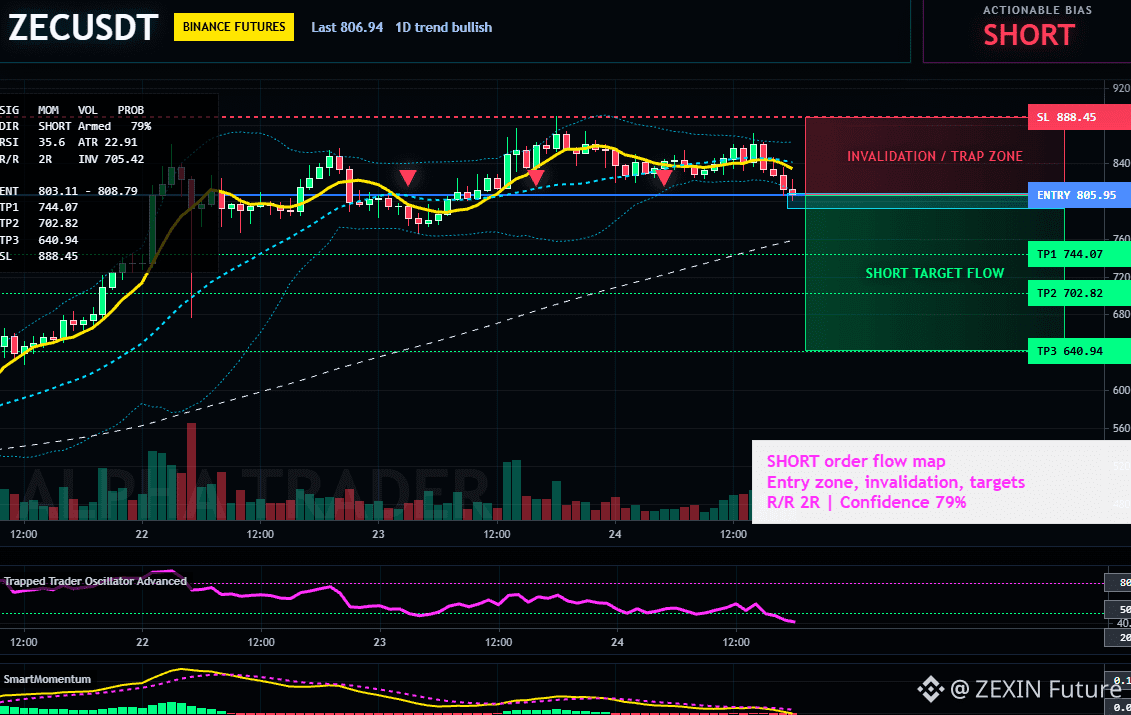Screen dimensions: 1131x715
Task: Click the Trapped Trader Oscillator Advanced label
Action: pos(95,581)
